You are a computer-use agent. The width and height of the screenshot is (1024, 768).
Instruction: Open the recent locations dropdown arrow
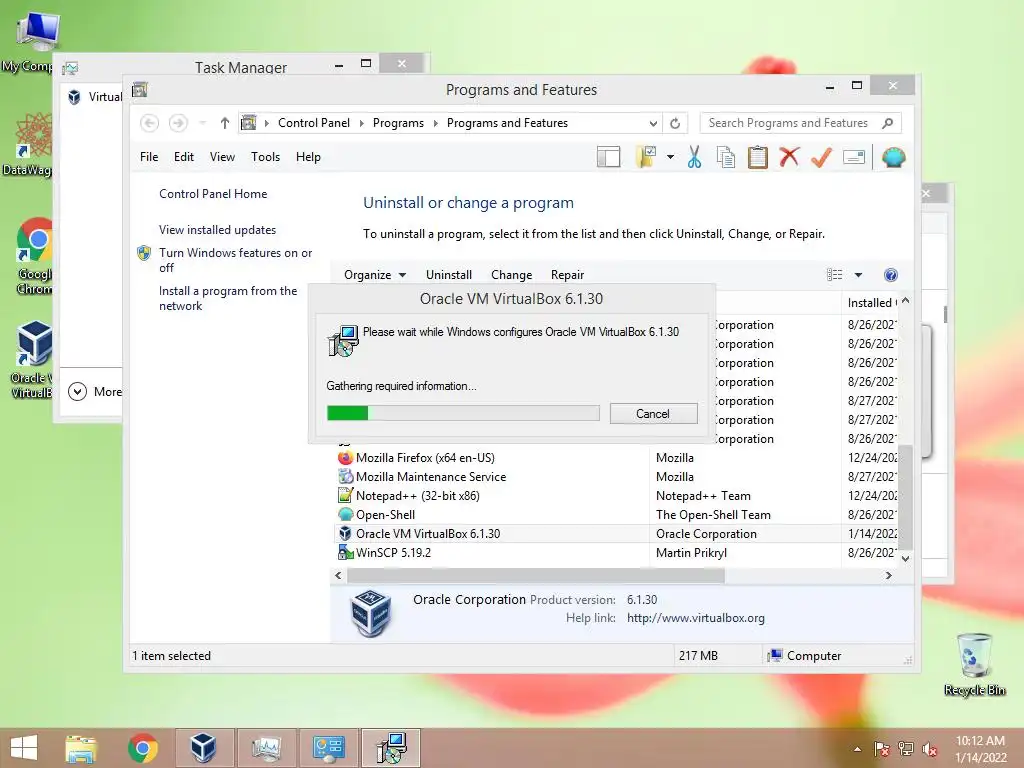pos(202,123)
